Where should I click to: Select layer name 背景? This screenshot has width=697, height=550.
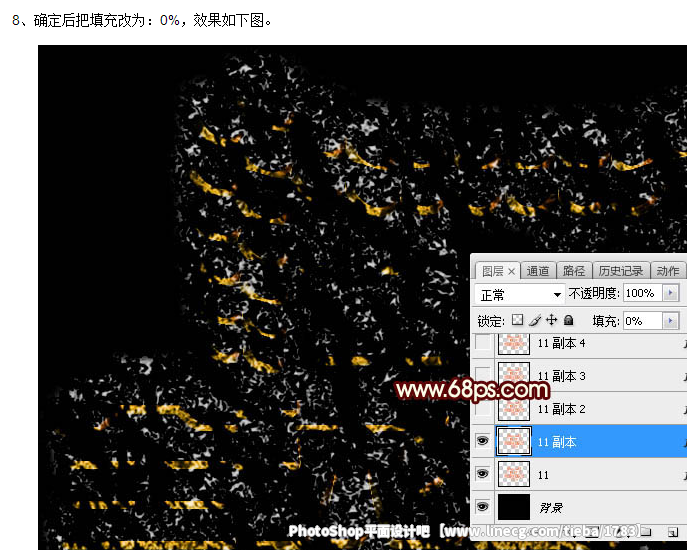(x=551, y=507)
